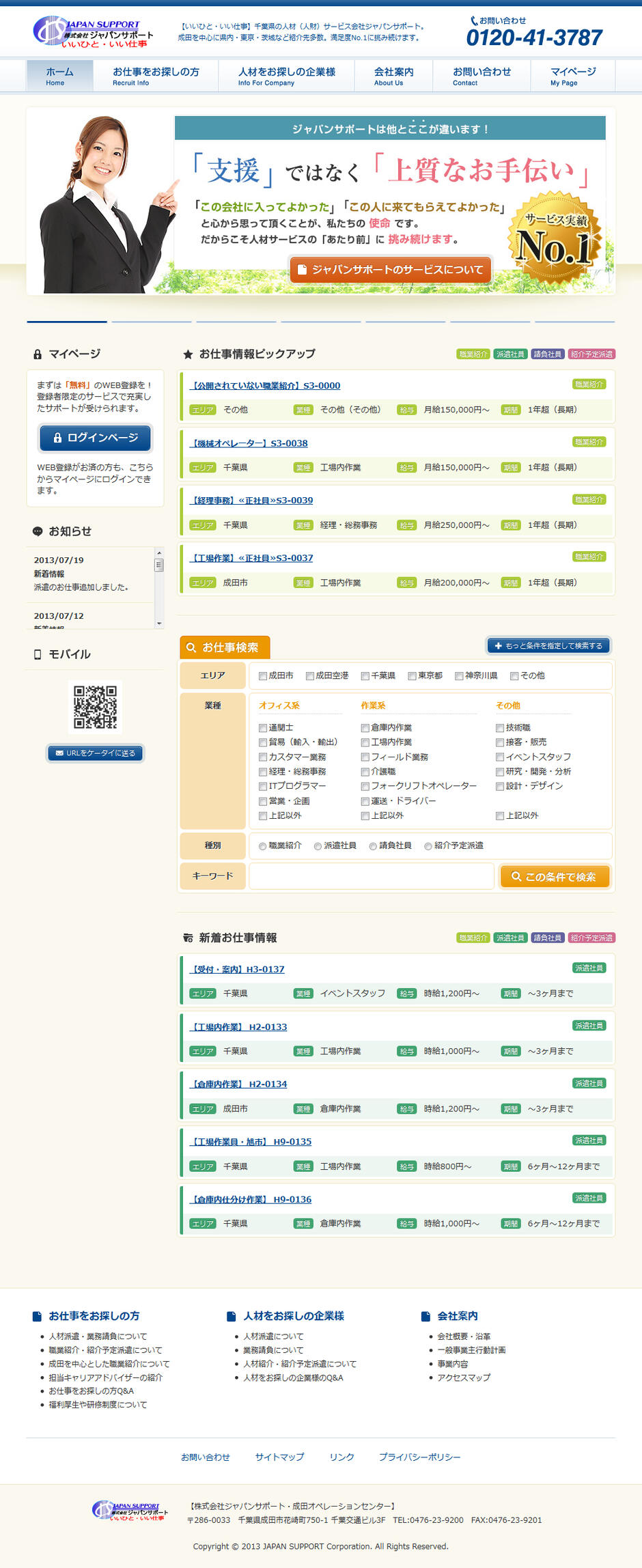
Task: Click the 職業紹介 tag on S3-0000 job
Action: (x=589, y=384)
